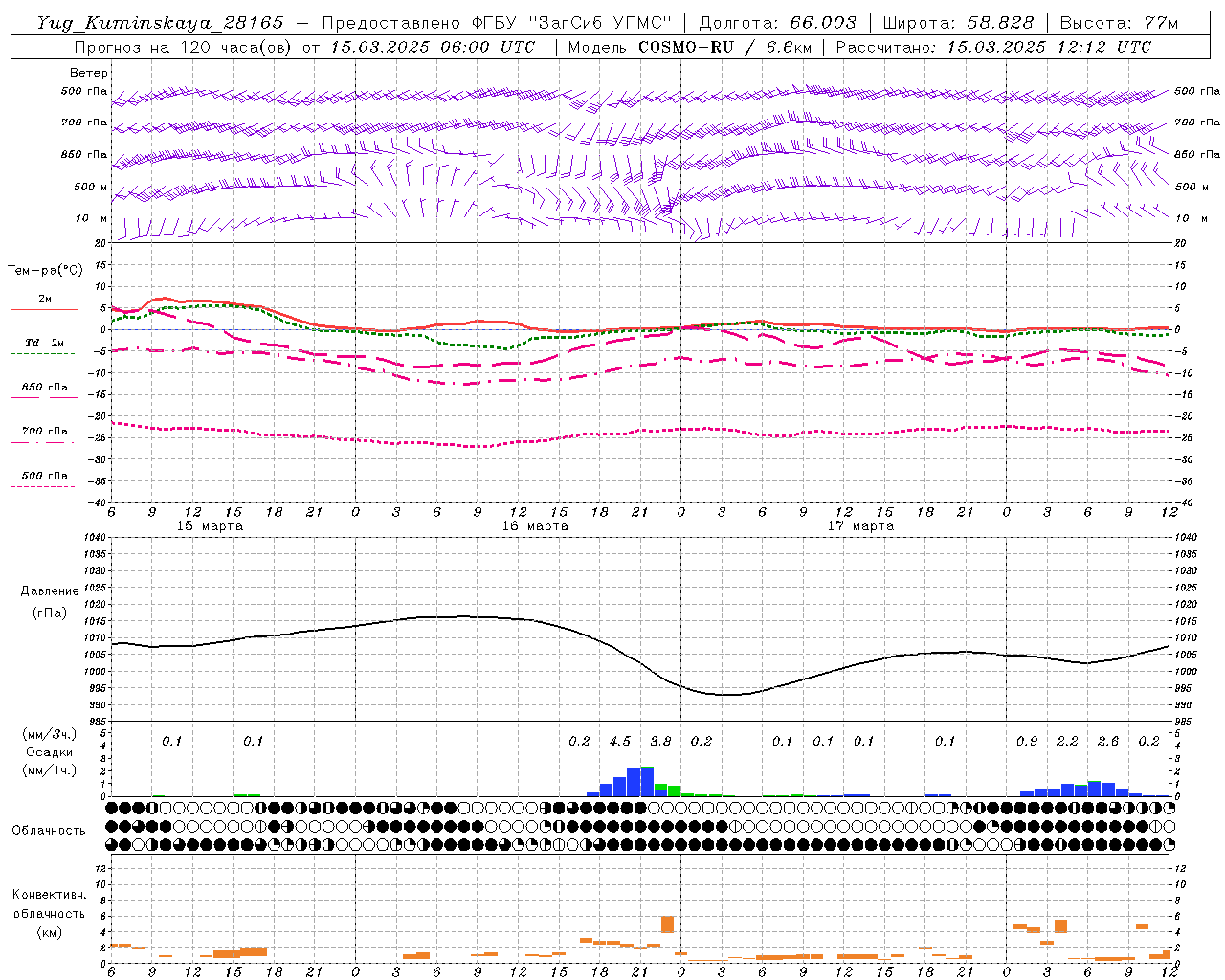Click the red 2м temperature legend line
The height and width of the screenshot is (980, 1225).
(x=44, y=309)
